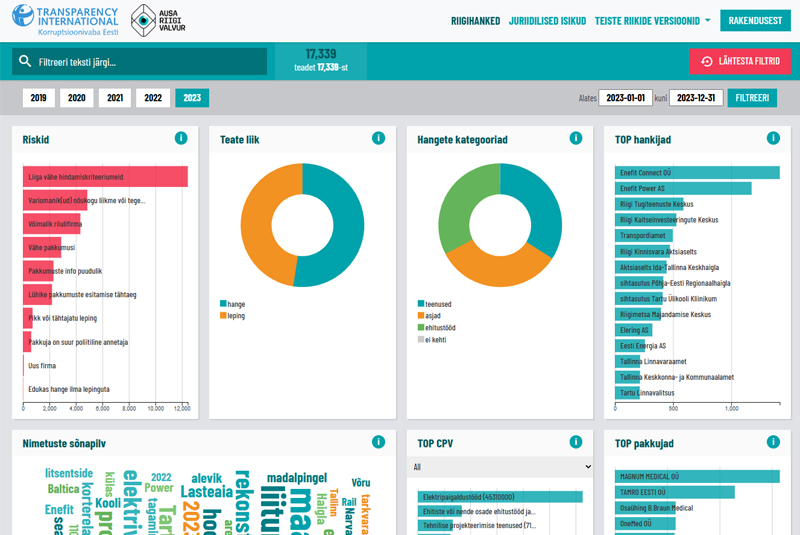800x535 pixels.
Task: Open the TOP CPV info icon
Action: [x=576, y=442]
